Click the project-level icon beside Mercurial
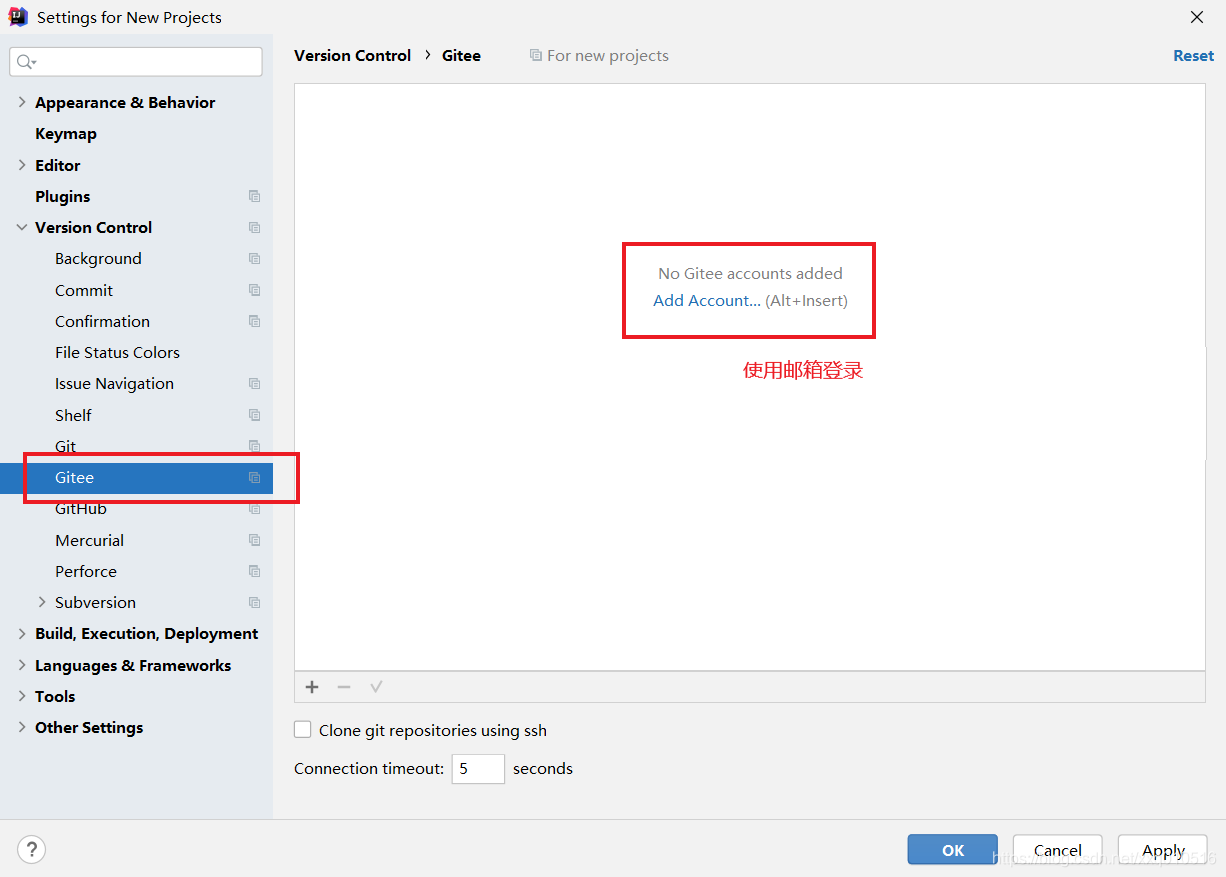1226x877 pixels. pyautogui.click(x=255, y=540)
